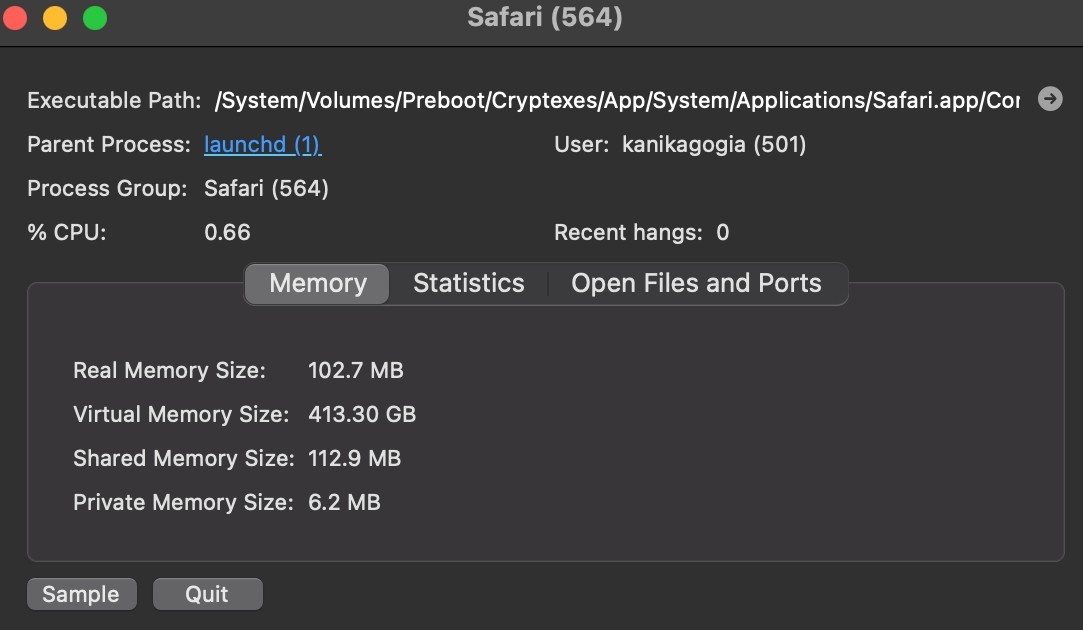Click the Shared Memory Size label
Image resolution: width=1083 pixels, height=630 pixels.
coord(184,458)
